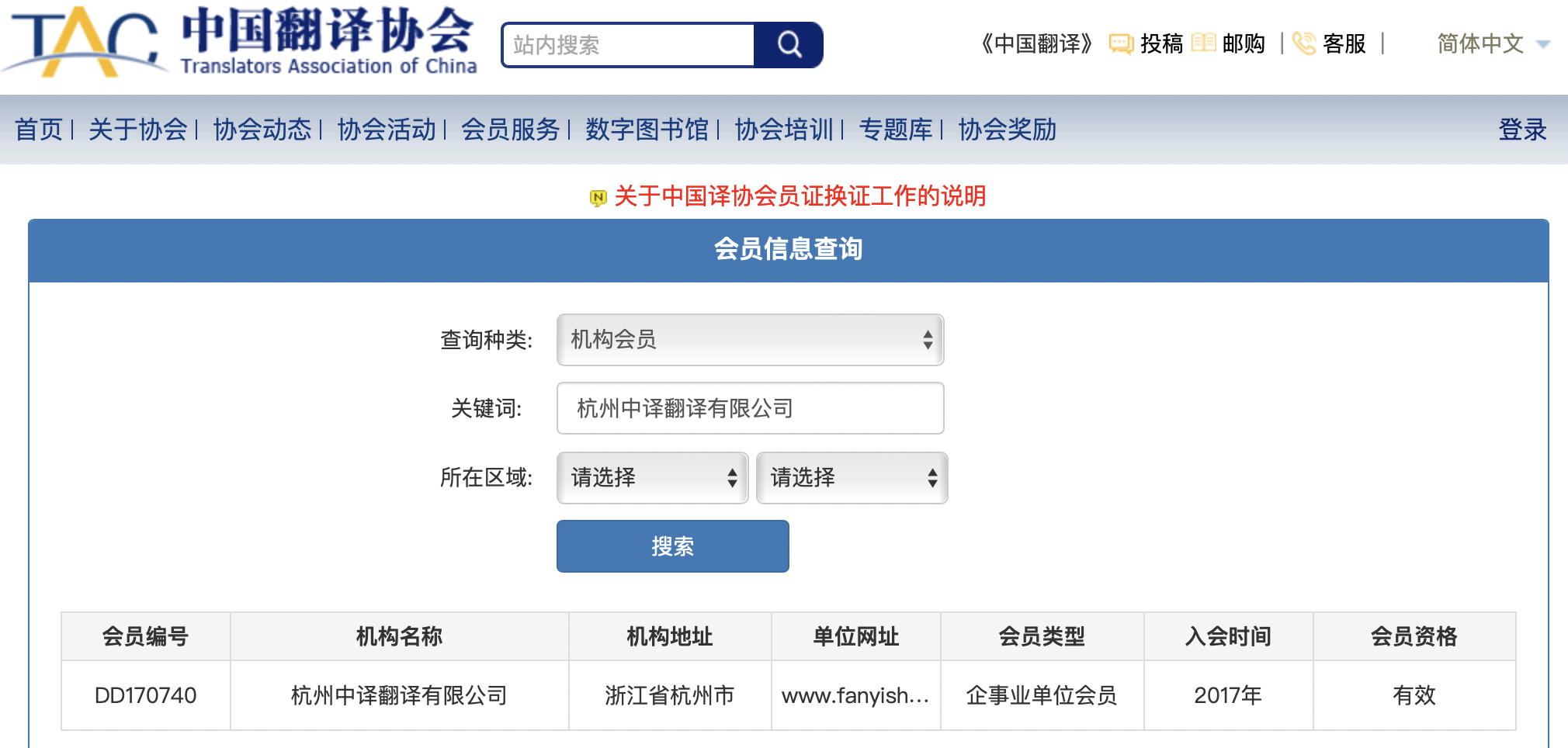The height and width of the screenshot is (748, 1568).
Task: Click member number DD170740 cell
Action: [146, 695]
